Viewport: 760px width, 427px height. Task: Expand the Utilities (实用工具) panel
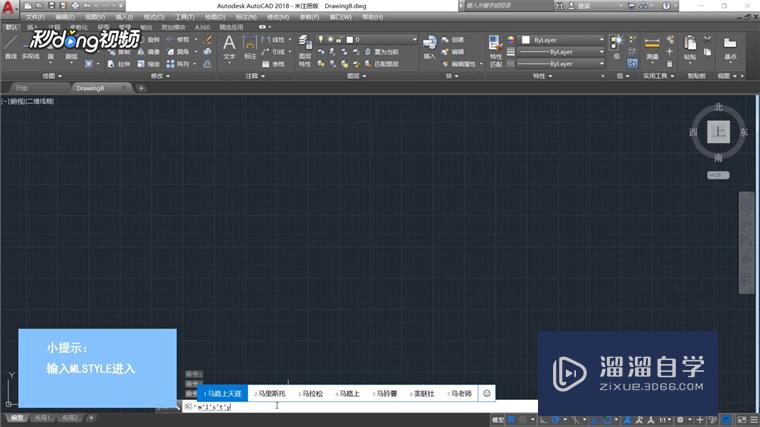pos(658,76)
